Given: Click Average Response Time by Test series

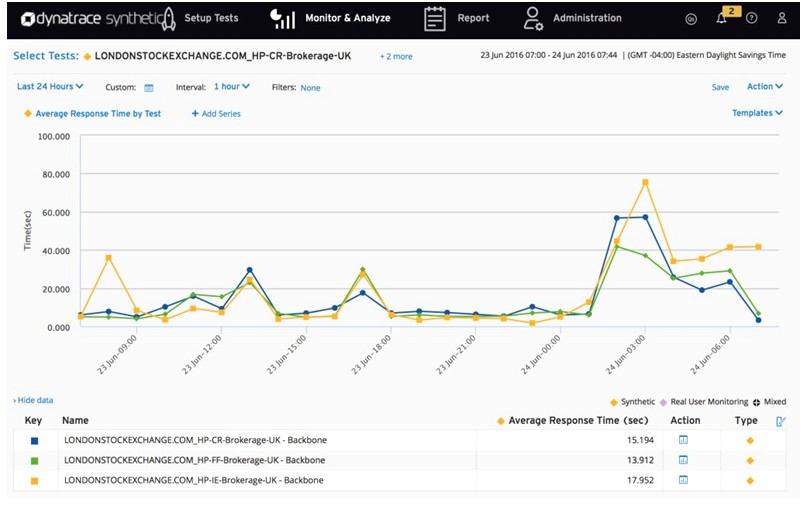Looking at the screenshot, I should 98,114.
